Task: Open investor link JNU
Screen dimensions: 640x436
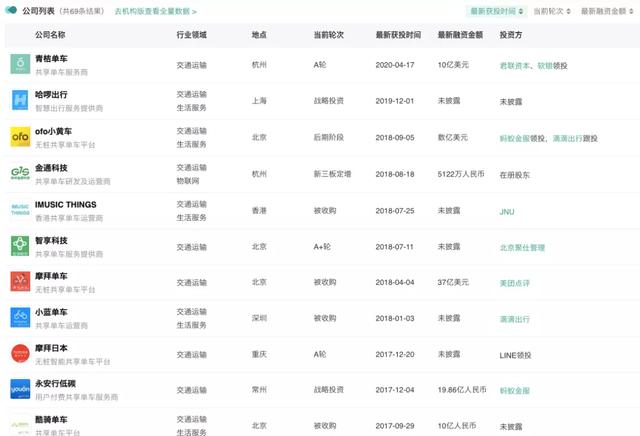Action: click(x=507, y=211)
